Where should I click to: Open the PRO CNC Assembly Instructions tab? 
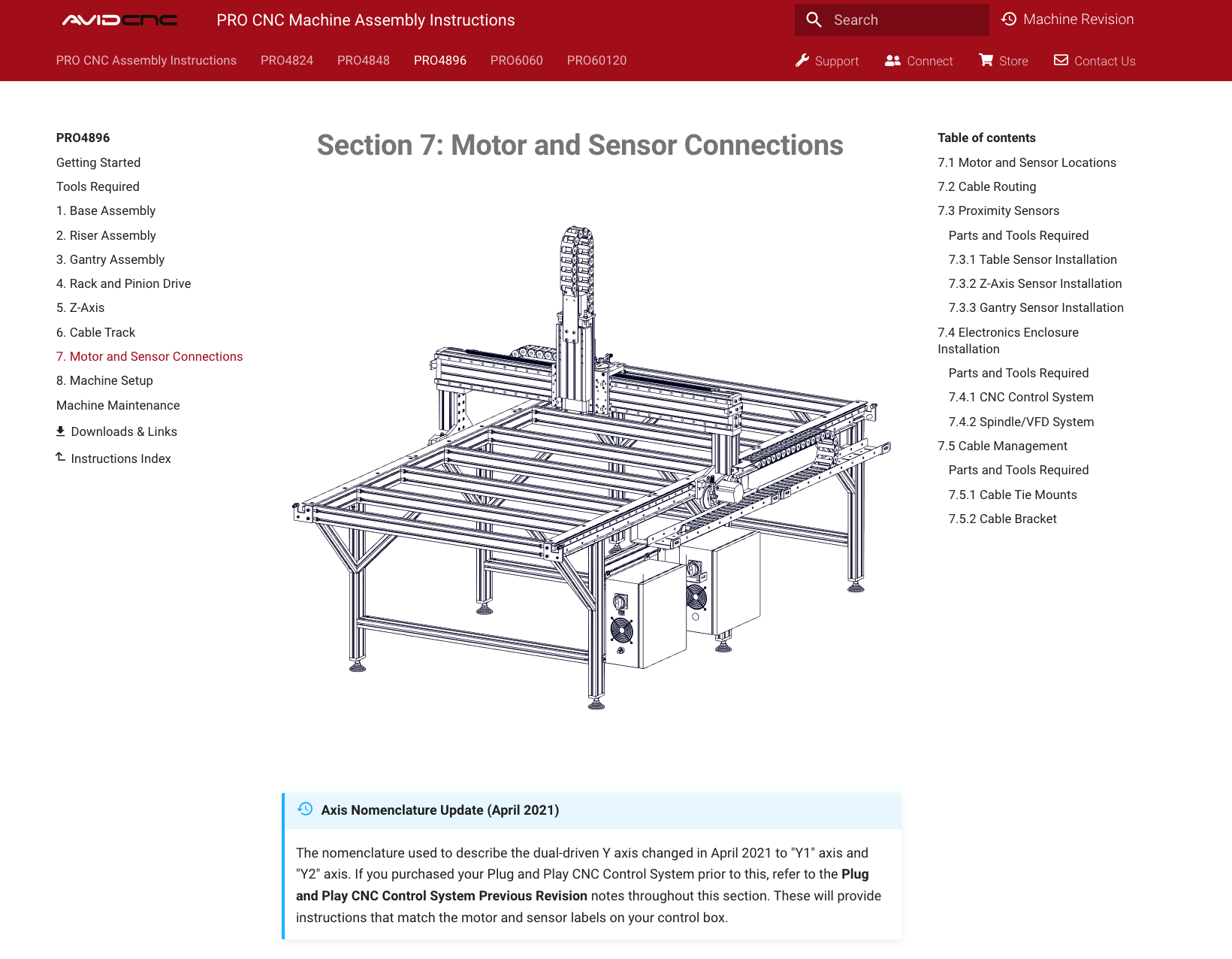(146, 60)
